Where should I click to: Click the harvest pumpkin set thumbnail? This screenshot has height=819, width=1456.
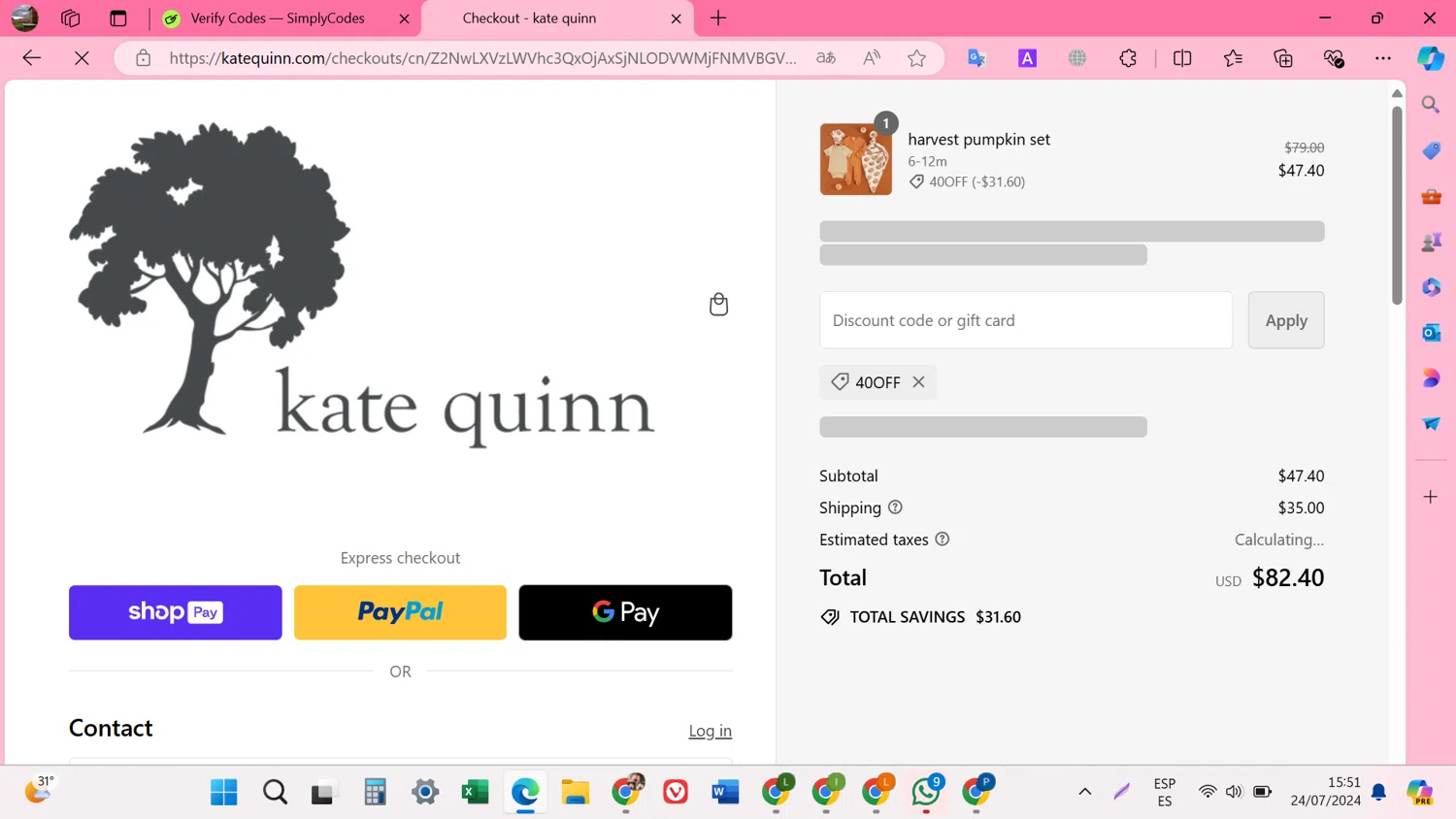(x=855, y=159)
